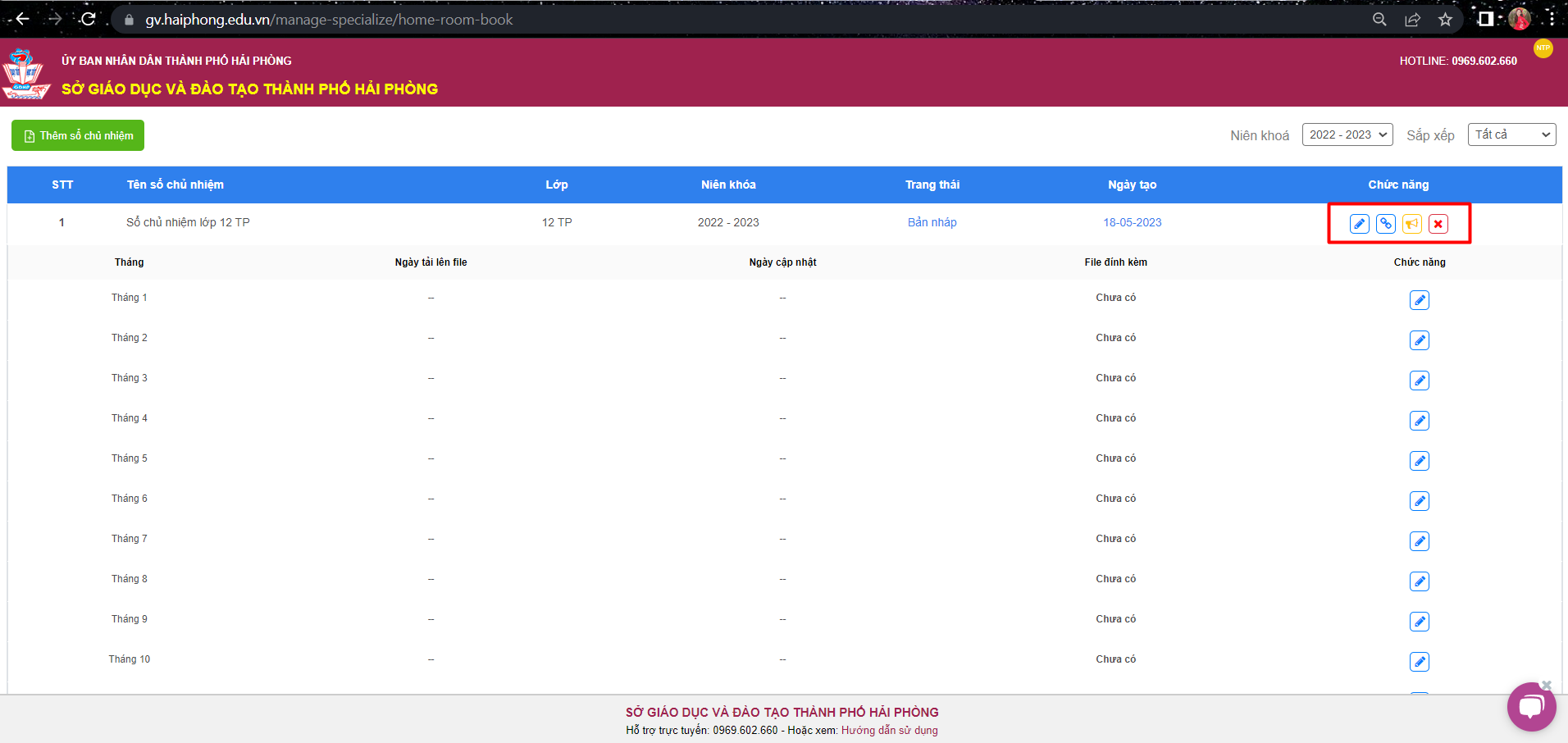Click the blue pencil edit icon for Sổ chủ nhiệm lớp 12 TP
The width and height of the screenshot is (1568, 743).
click(x=1359, y=224)
